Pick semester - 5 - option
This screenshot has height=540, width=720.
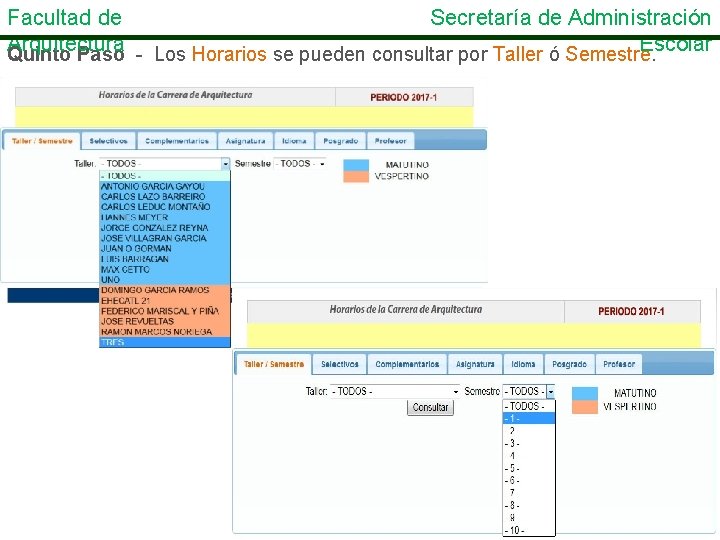pyautogui.click(x=529, y=468)
